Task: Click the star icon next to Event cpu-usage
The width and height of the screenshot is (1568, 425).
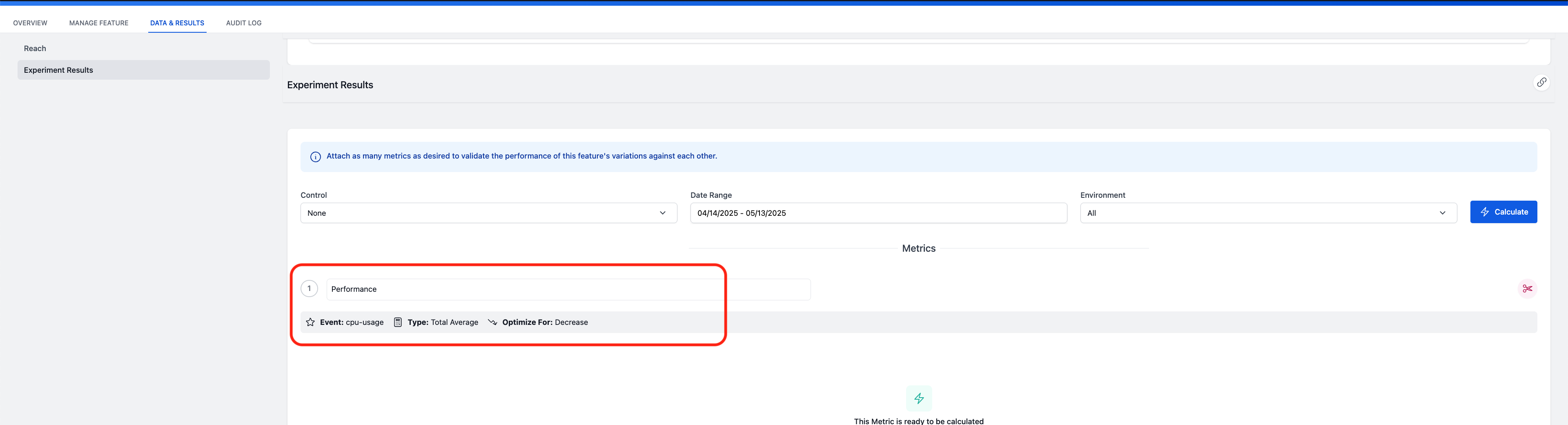Action: (x=310, y=322)
